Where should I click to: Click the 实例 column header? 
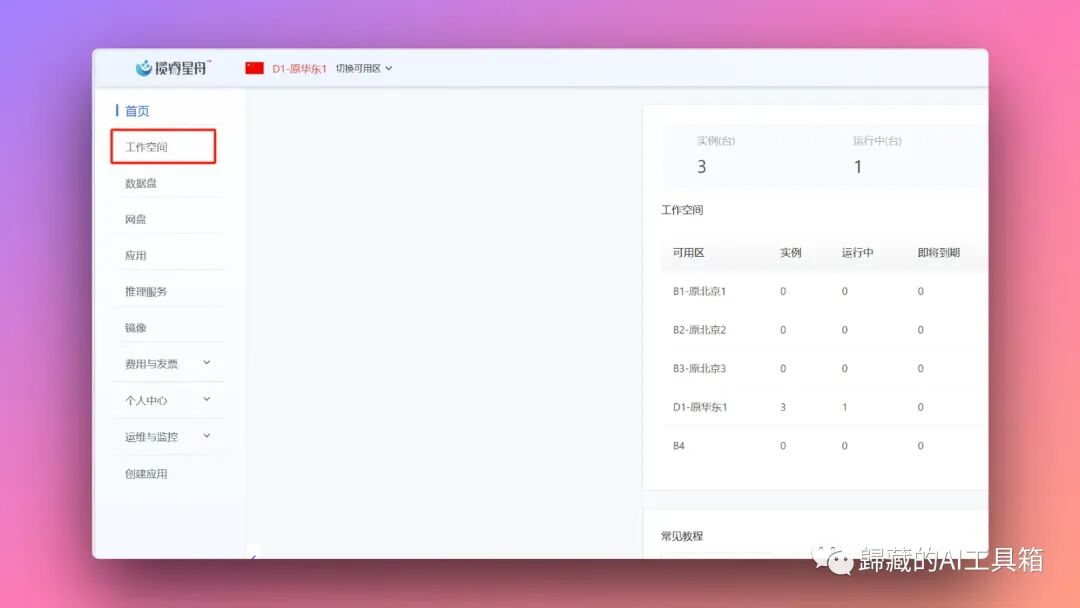point(791,253)
